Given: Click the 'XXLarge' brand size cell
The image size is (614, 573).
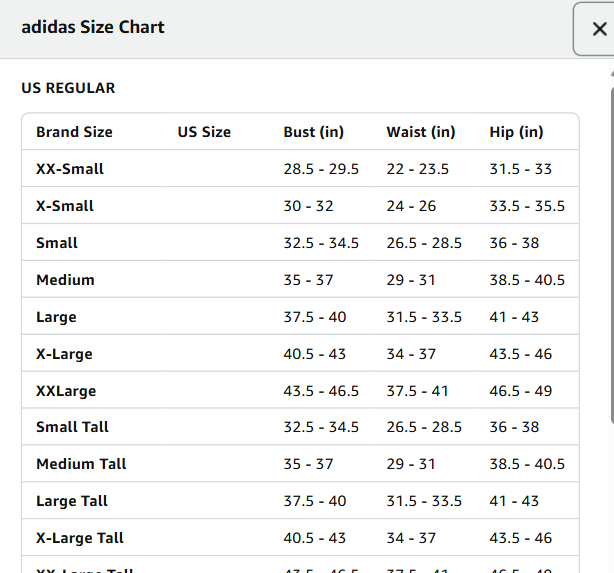Looking at the screenshot, I should 66,391.
